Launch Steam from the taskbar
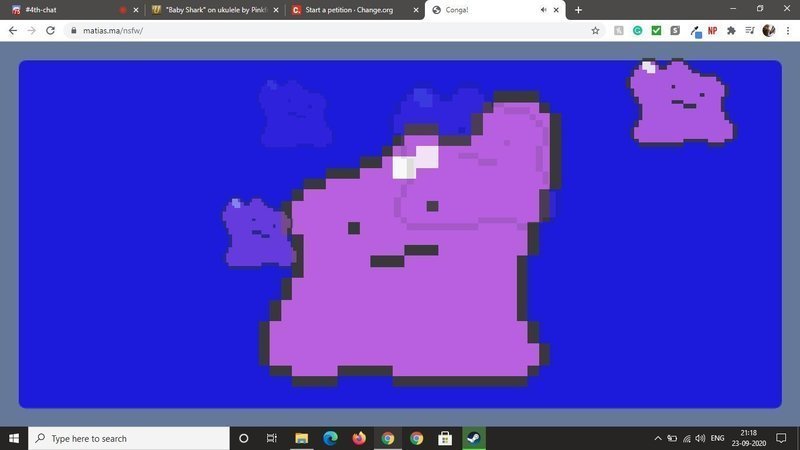The width and height of the screenshot is (800, 450). pyautogui.click(x=473, y=438)
